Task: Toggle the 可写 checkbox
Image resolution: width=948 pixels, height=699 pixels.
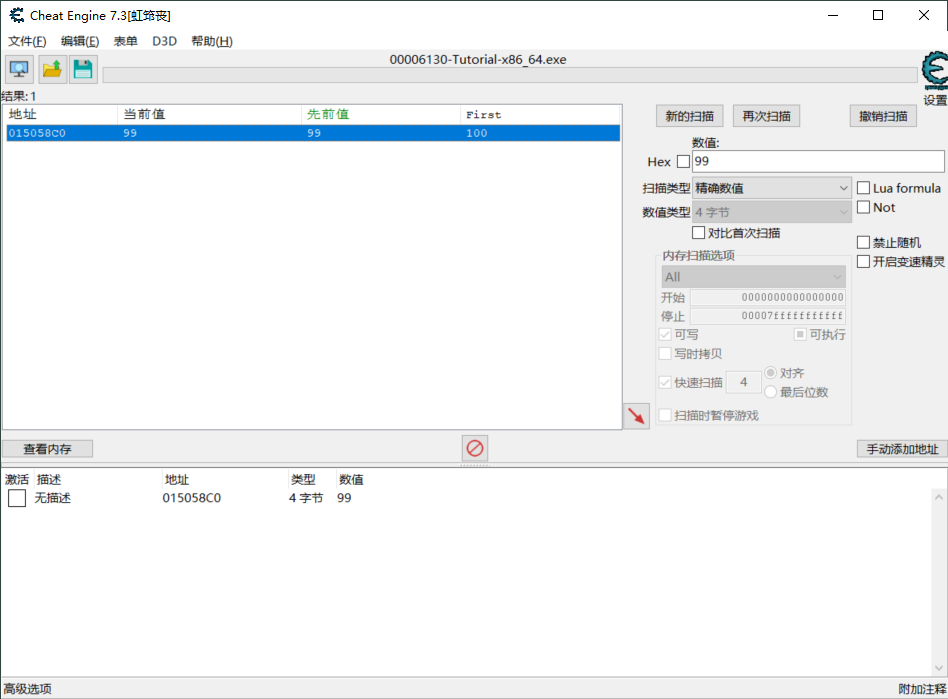Action: tap(665, 334)
